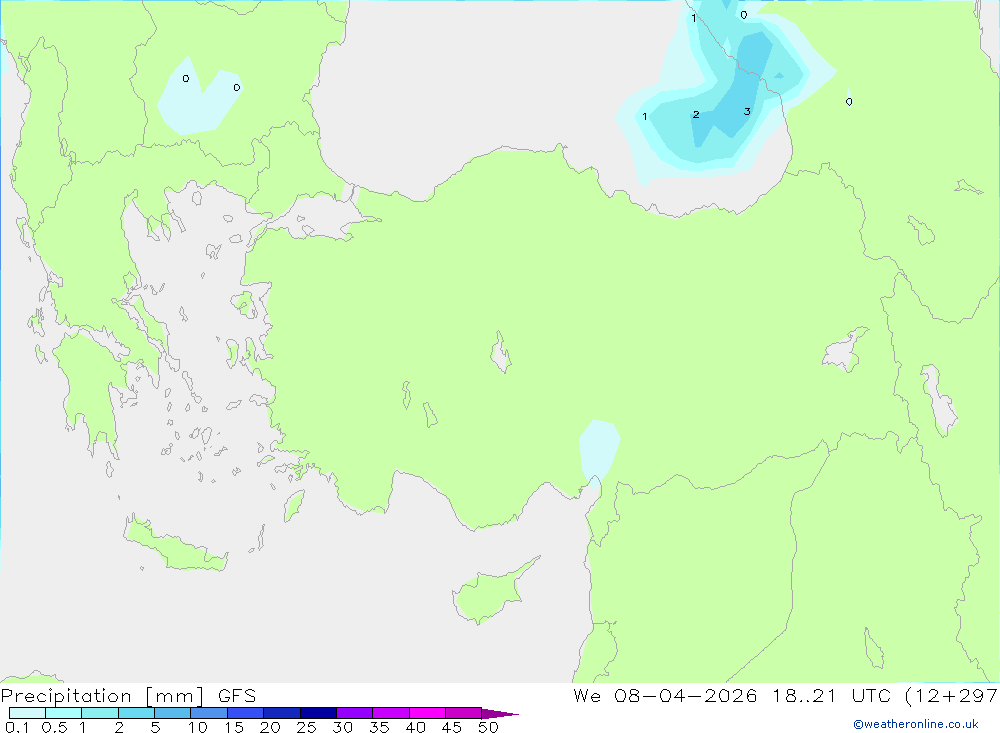Click the legend value "20"

point(270,727)
